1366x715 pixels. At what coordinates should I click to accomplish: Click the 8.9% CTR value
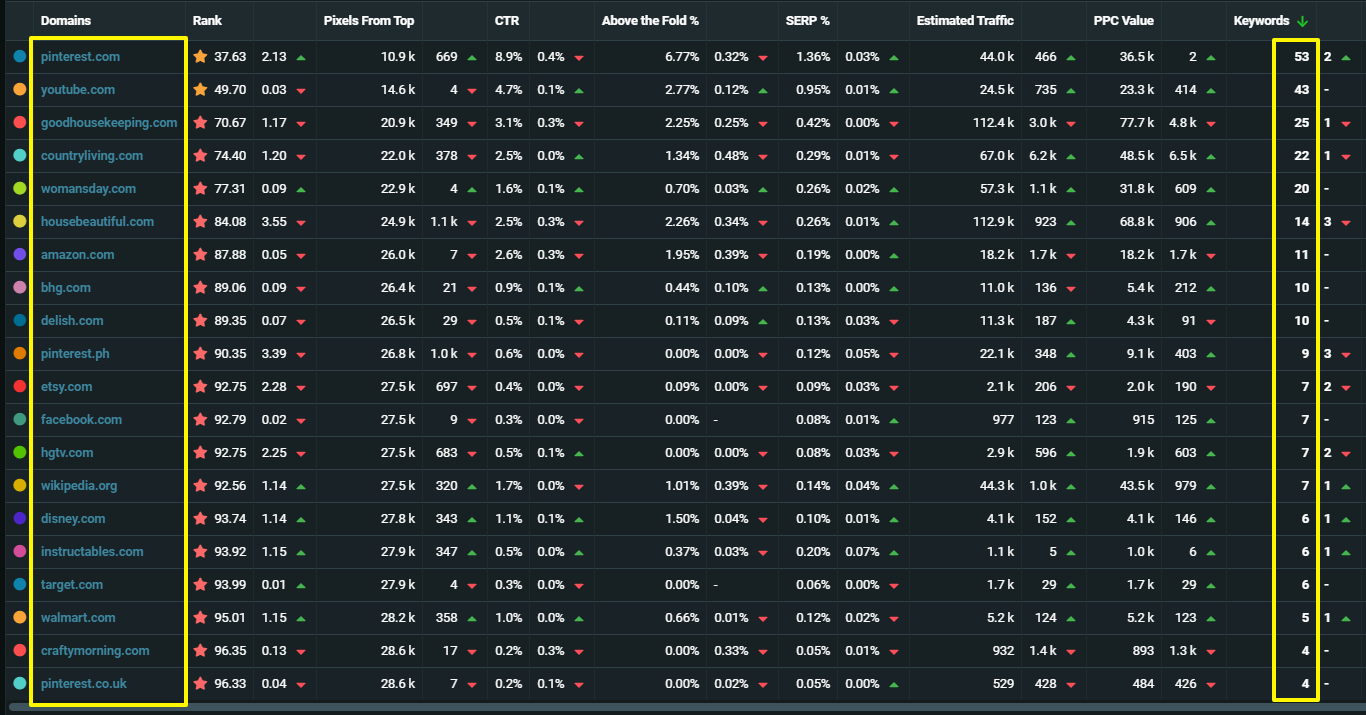(x=508, y=57)
